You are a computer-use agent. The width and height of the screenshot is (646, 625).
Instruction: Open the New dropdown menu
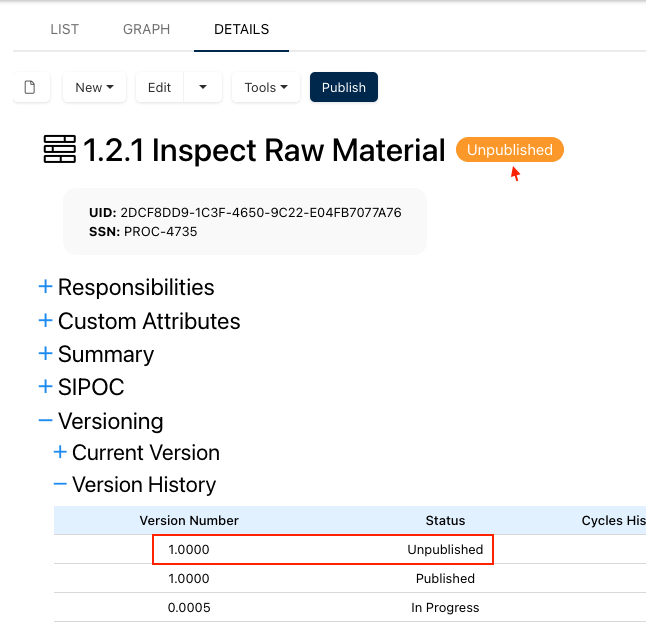[x=94, y=87]
